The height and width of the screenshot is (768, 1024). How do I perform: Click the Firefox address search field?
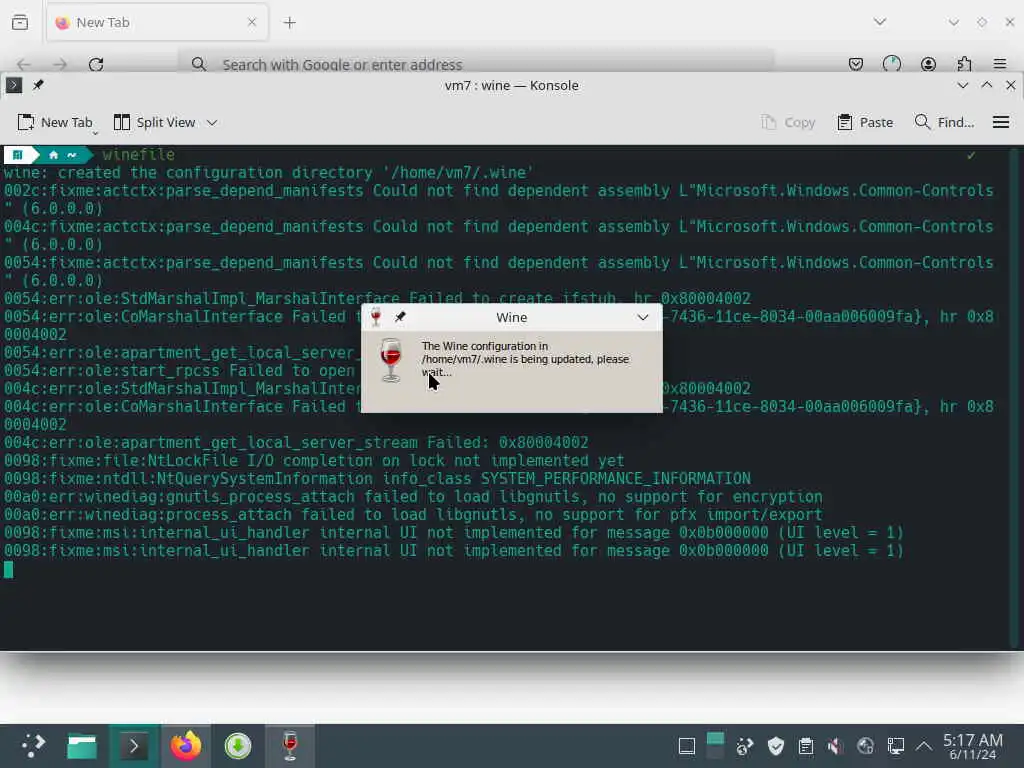476,64
